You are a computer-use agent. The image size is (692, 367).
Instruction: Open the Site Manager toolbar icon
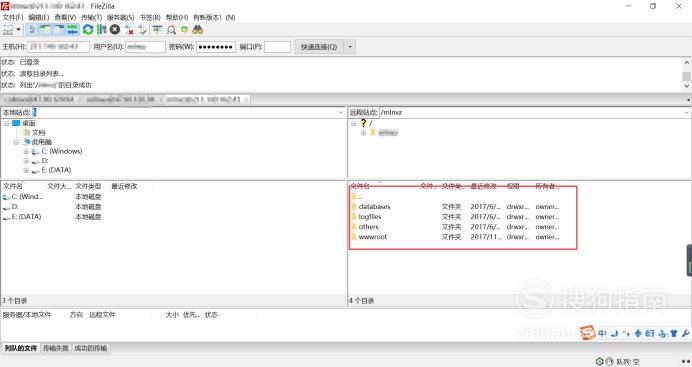click(8, 30)
